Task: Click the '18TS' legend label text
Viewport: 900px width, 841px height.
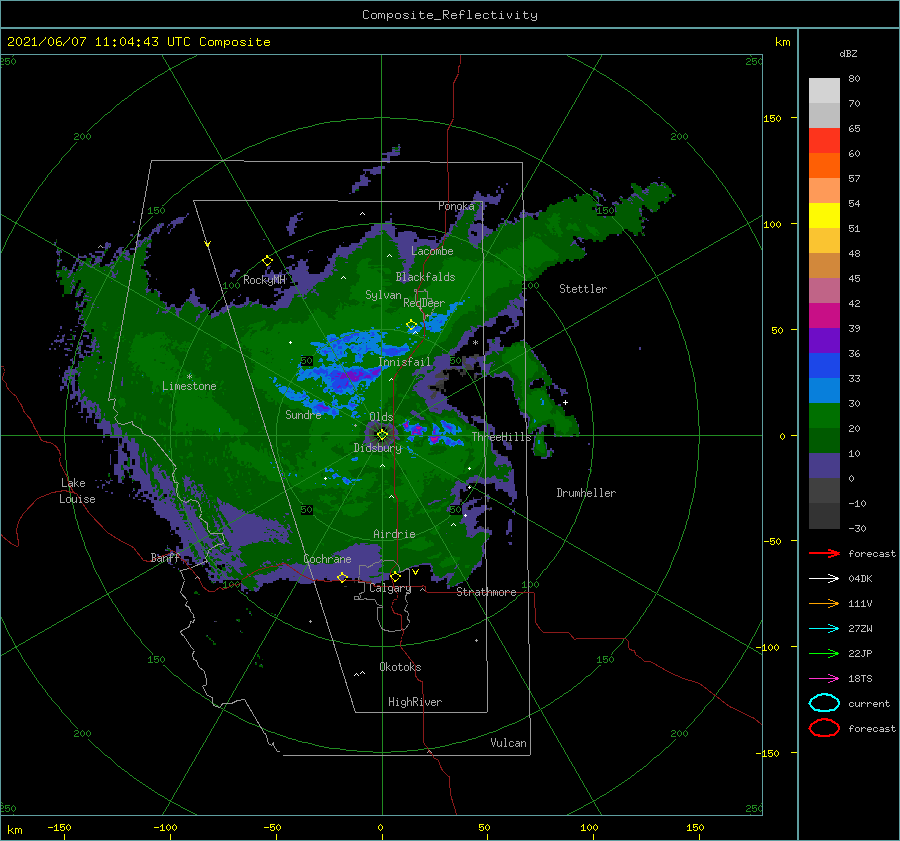Action: tap(860, 679)
